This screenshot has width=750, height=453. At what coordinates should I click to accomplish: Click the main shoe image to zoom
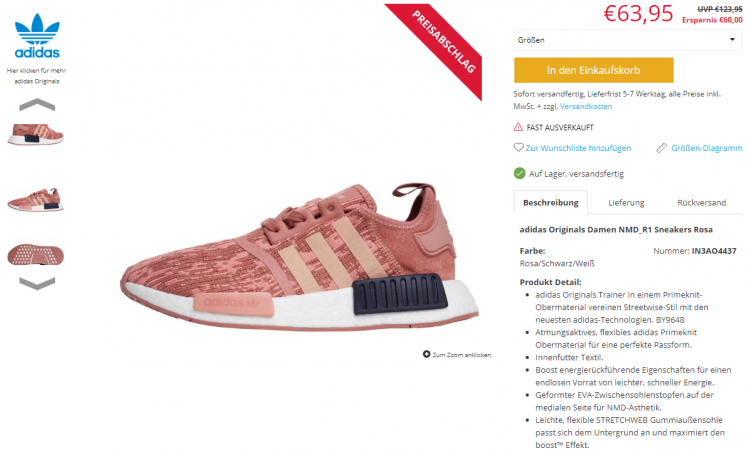pyautogui.click(x=299, y=256)
